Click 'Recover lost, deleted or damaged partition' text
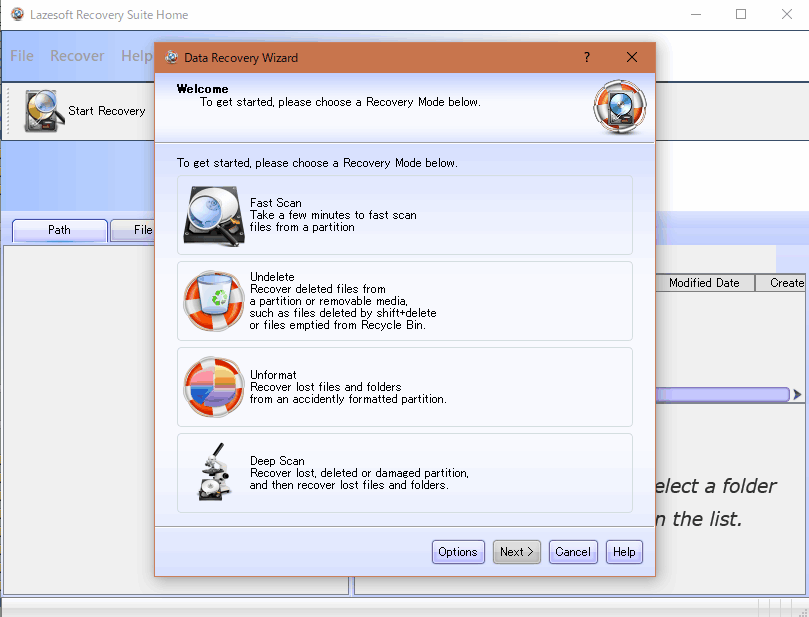809x617 pixels. pyautogui.click(x=359, y=473)
